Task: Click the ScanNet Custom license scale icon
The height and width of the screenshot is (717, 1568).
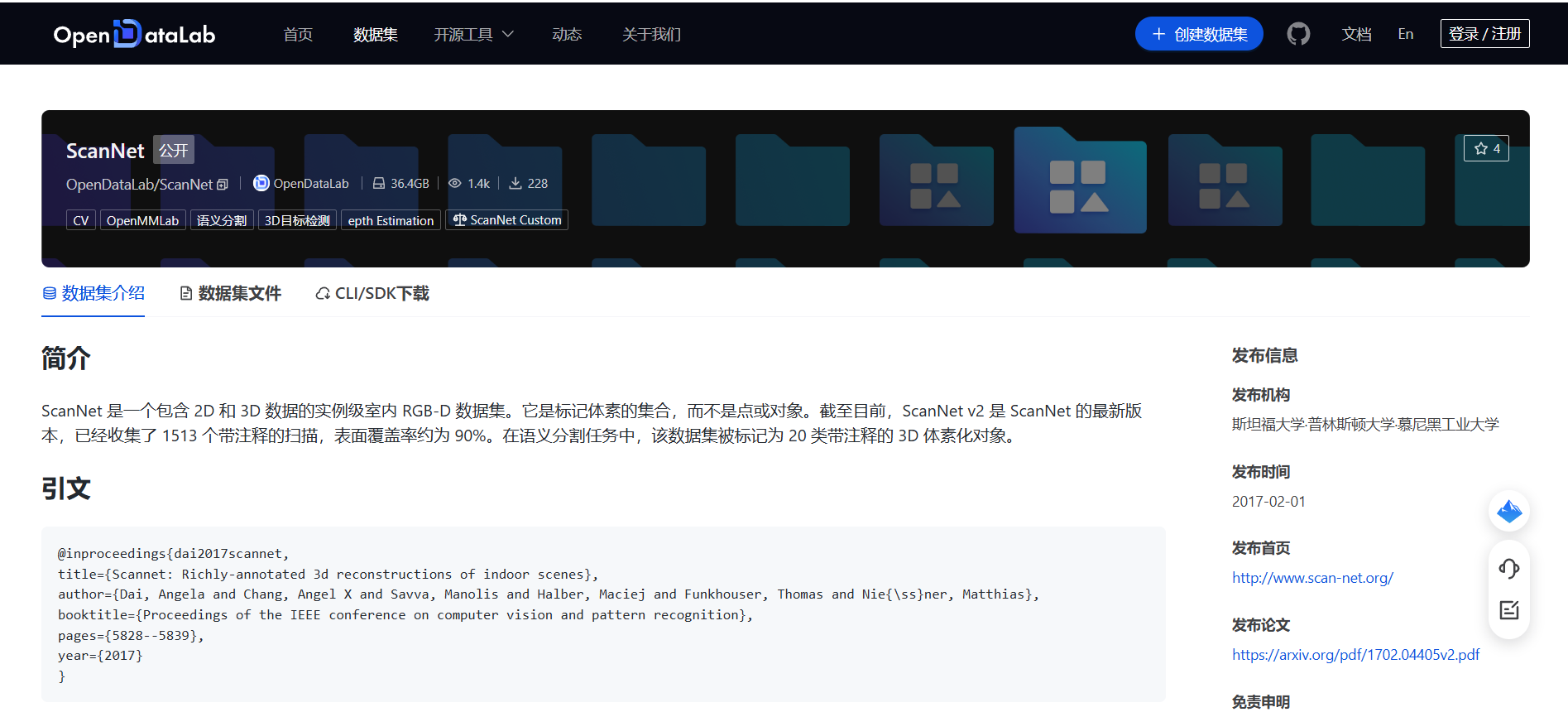Action: pyautogui.click(x=460, y=219)
